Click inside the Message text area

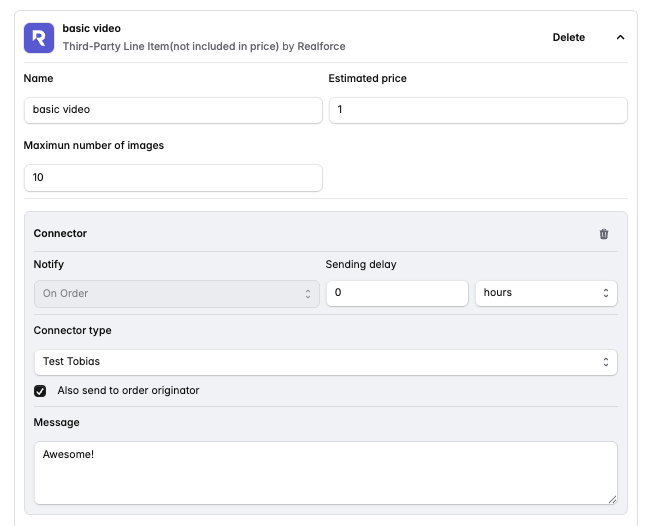tap(325, 472)
